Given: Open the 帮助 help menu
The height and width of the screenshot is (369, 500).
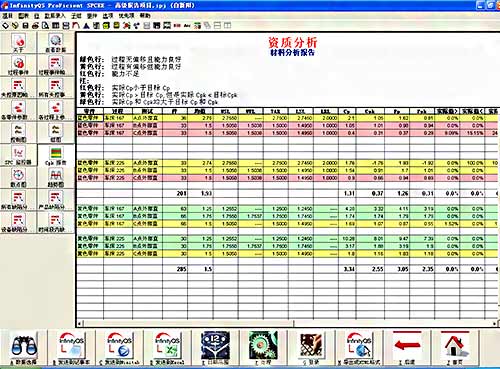Looking at the screenshot, I should pos(145,16).
